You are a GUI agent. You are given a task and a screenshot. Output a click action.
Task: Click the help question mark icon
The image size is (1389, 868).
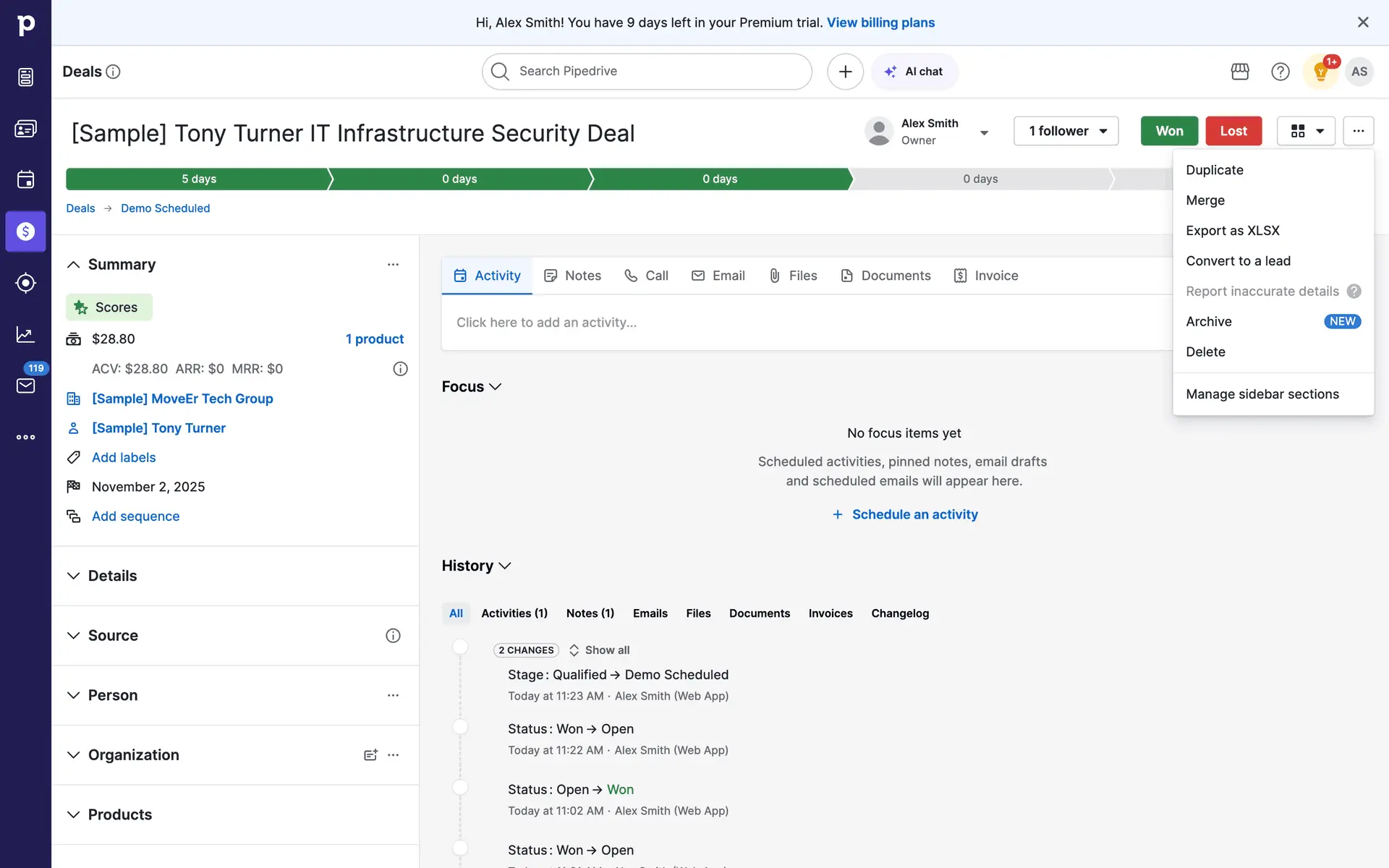tap(1280, 72)
